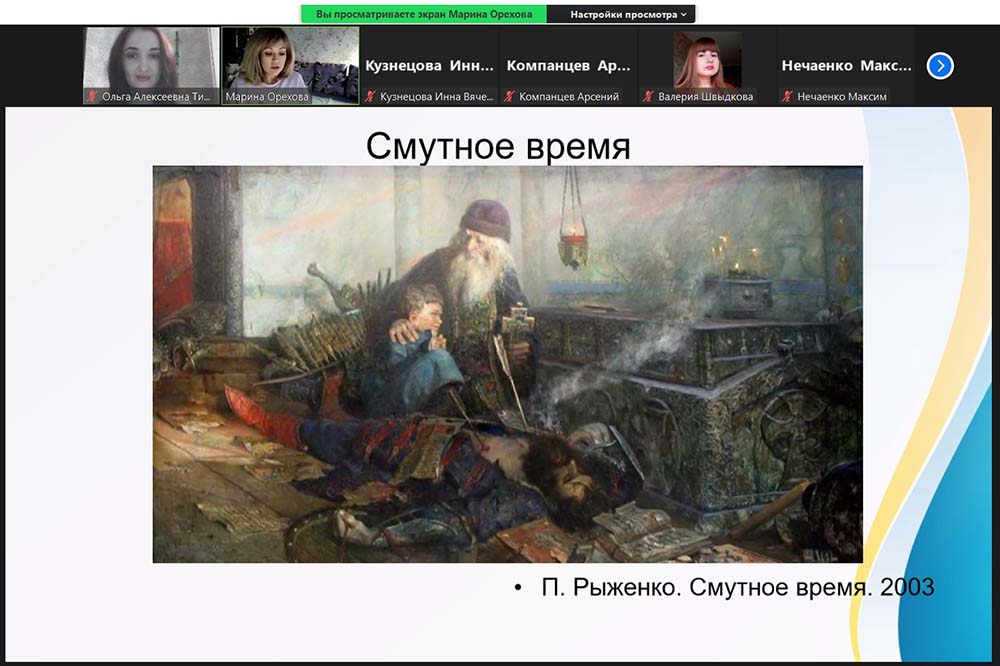
Task: Click the painting on the shared slide
Action: click(507, 364)
